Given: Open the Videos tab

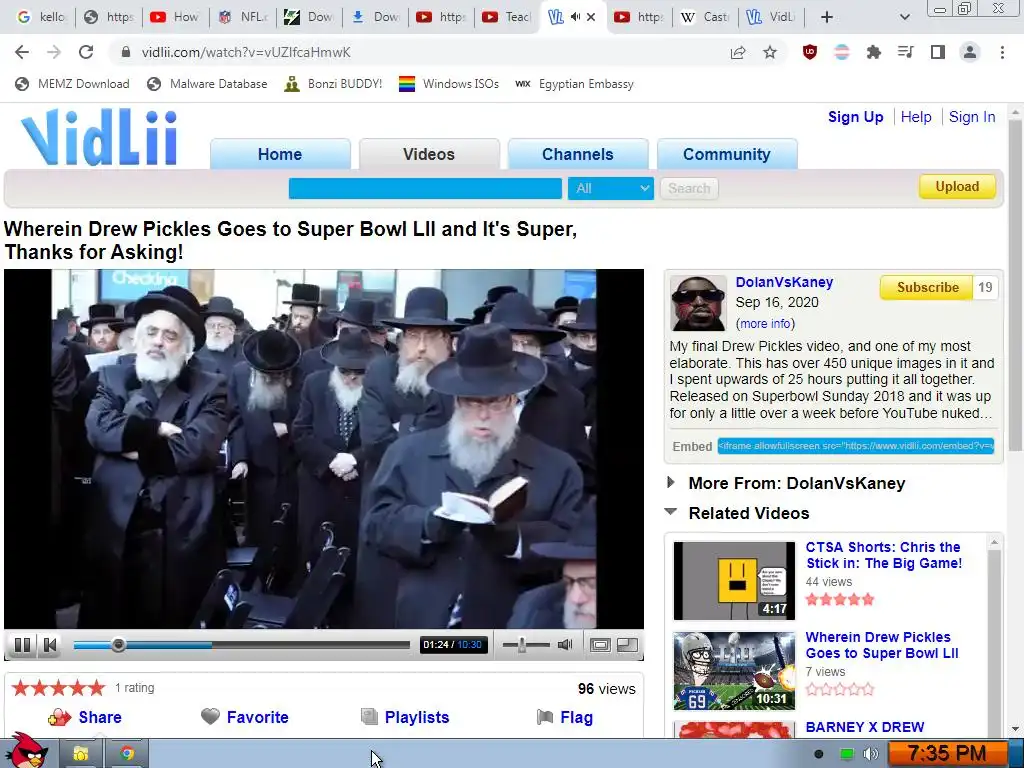Looking at the screenshot, I should pos(429,154).
